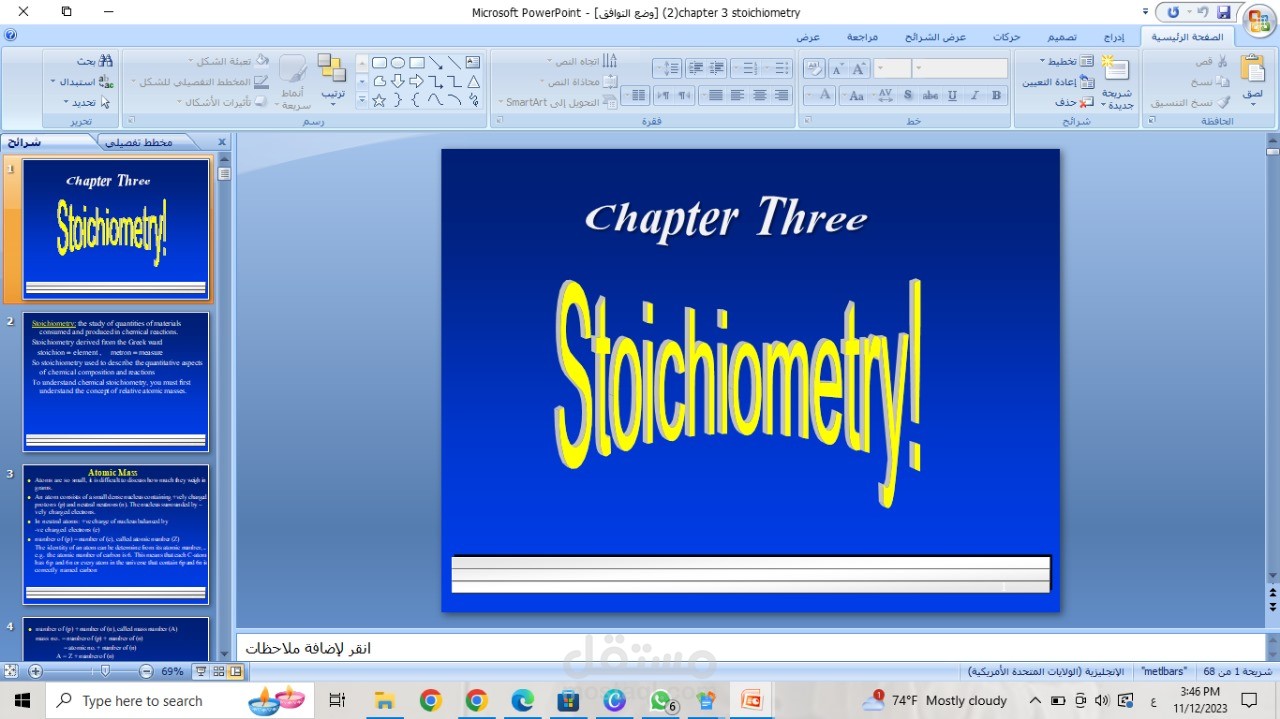The width and height of the screenshot is (1280, 719).
Task: Select the Down Arrow shape
Action: (x=397, y=82)
